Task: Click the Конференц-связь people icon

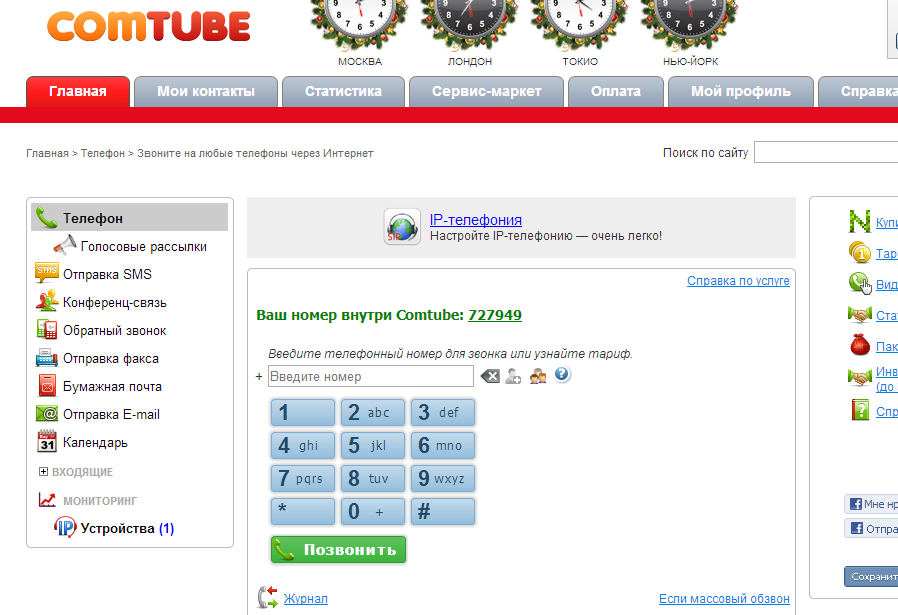Action: (x=46, y=301)
